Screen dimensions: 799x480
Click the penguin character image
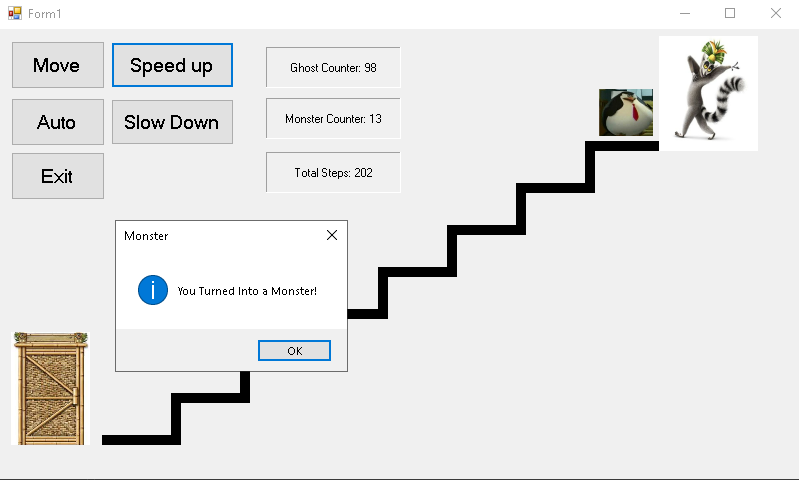626,112
